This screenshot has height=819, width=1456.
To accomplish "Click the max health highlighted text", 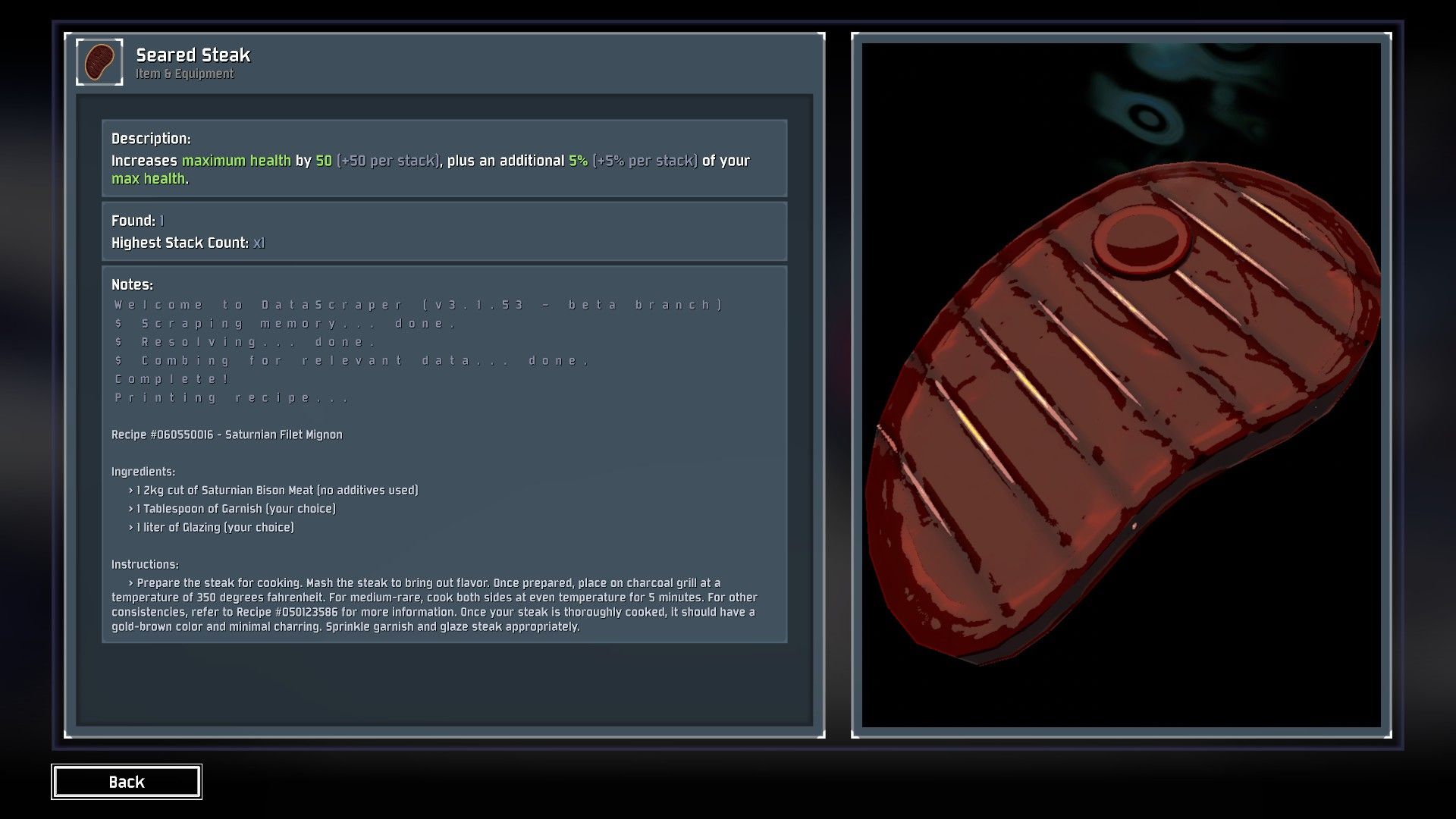I will tap(148, 179).
